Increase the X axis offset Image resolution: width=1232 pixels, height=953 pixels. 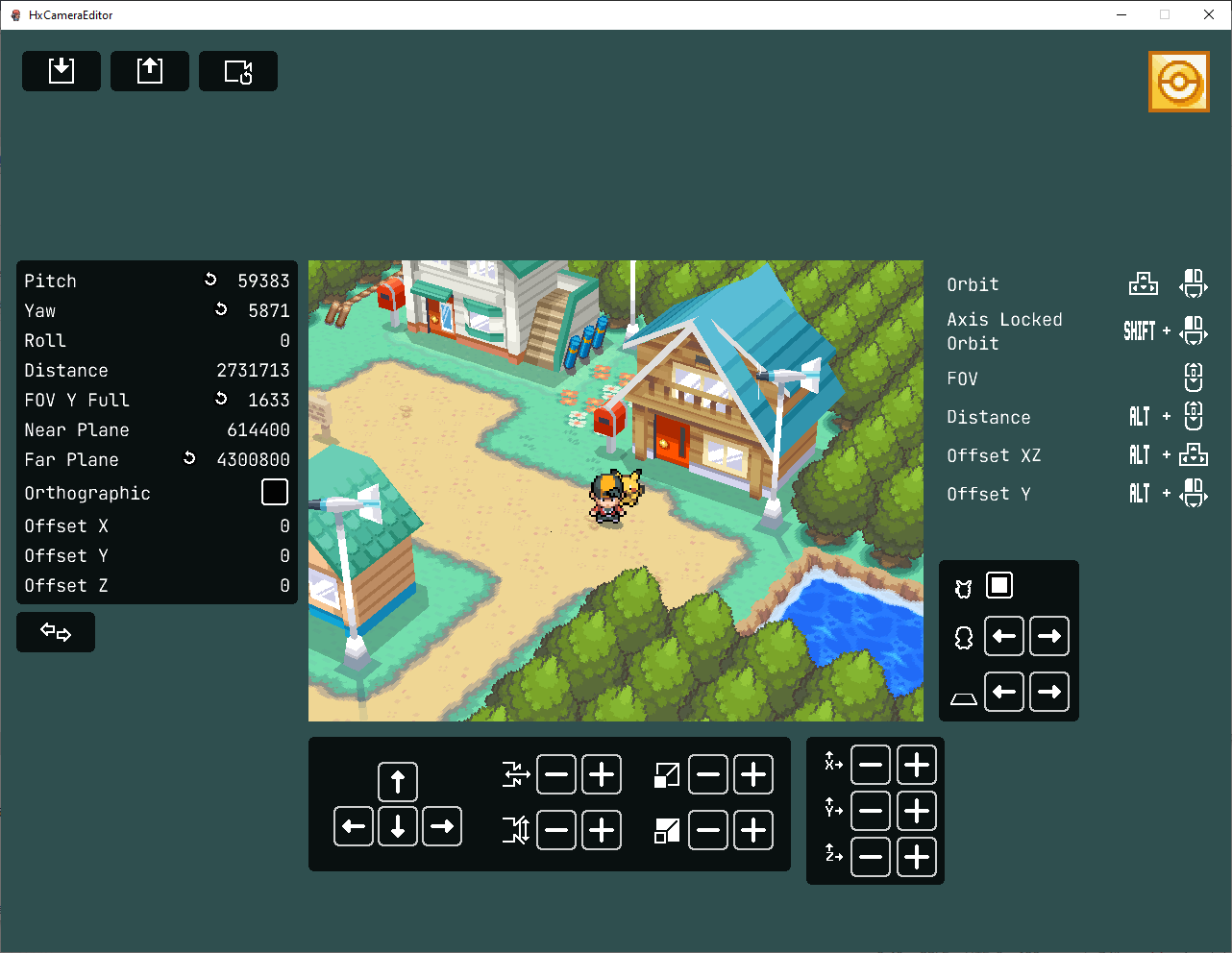coord(917,765)
